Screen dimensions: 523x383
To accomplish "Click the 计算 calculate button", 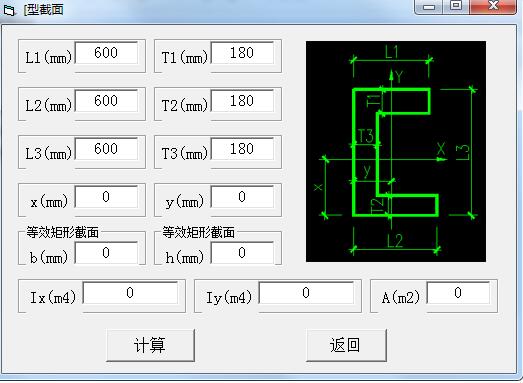I will (x=150, y=345).
